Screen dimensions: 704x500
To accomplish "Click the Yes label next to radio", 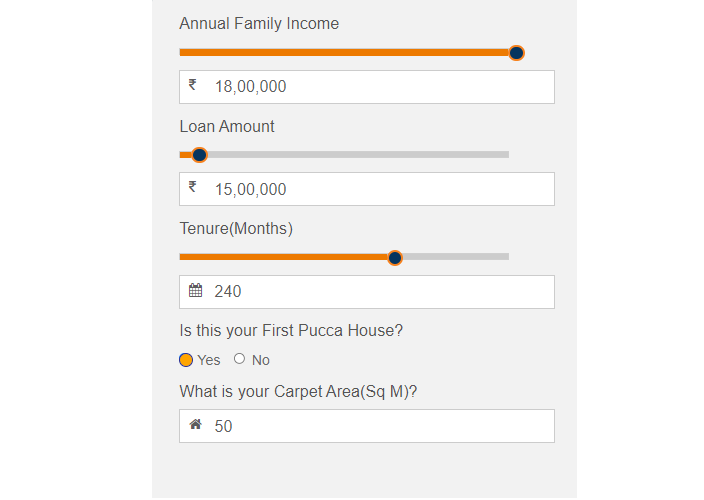I will tap(209, 360).
